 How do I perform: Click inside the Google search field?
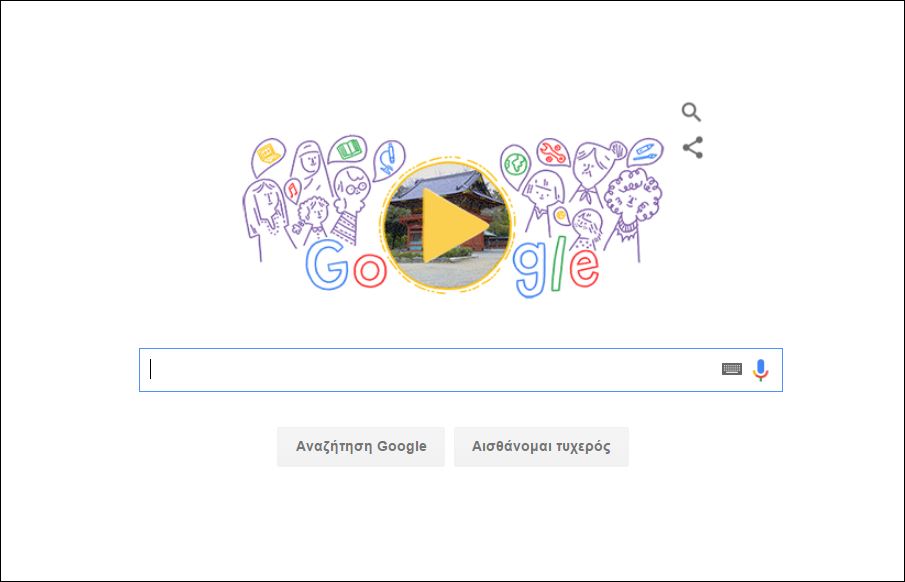[461, 370]
